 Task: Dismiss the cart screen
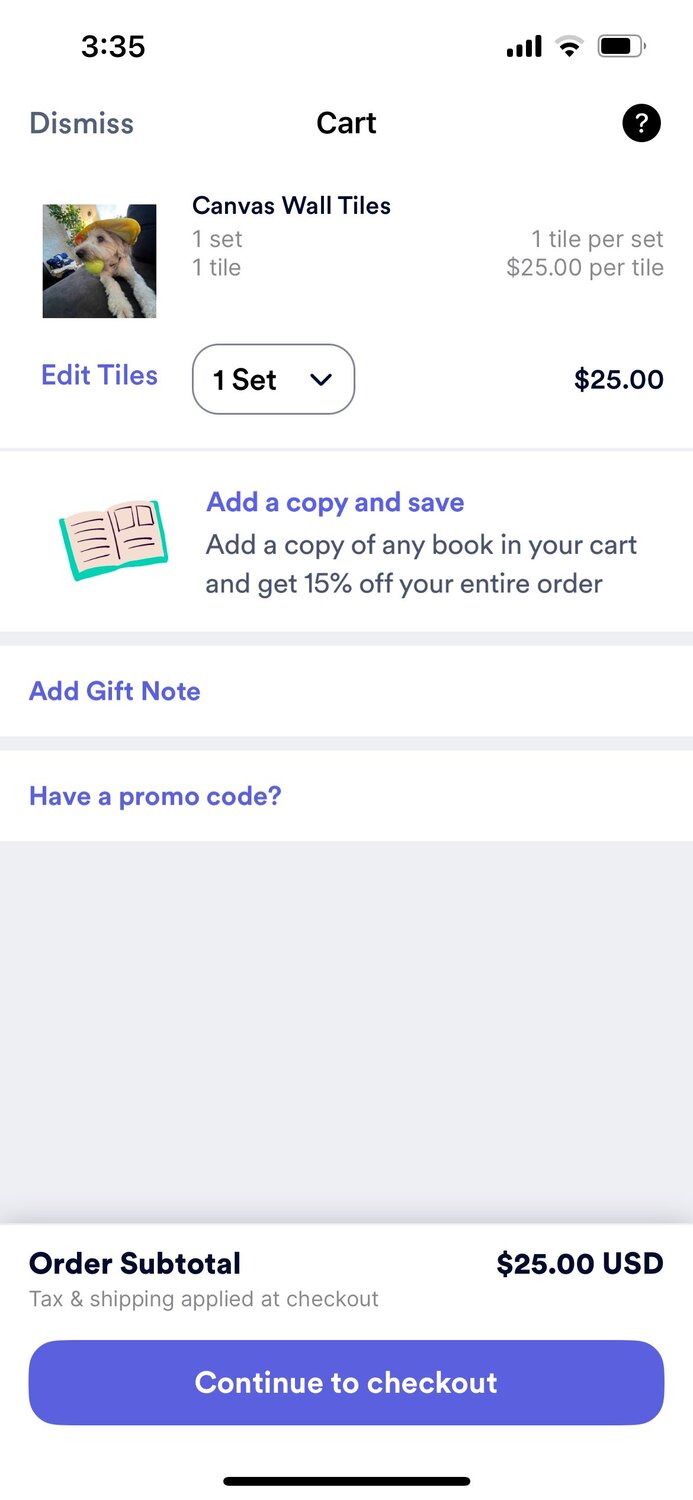click(x=82, y=123)
